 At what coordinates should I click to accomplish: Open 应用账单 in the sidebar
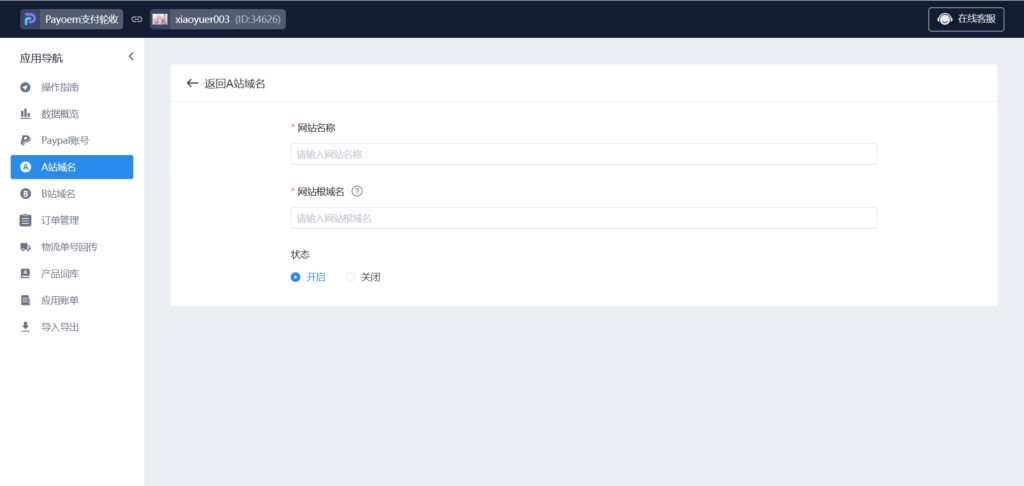pos(59,300)
